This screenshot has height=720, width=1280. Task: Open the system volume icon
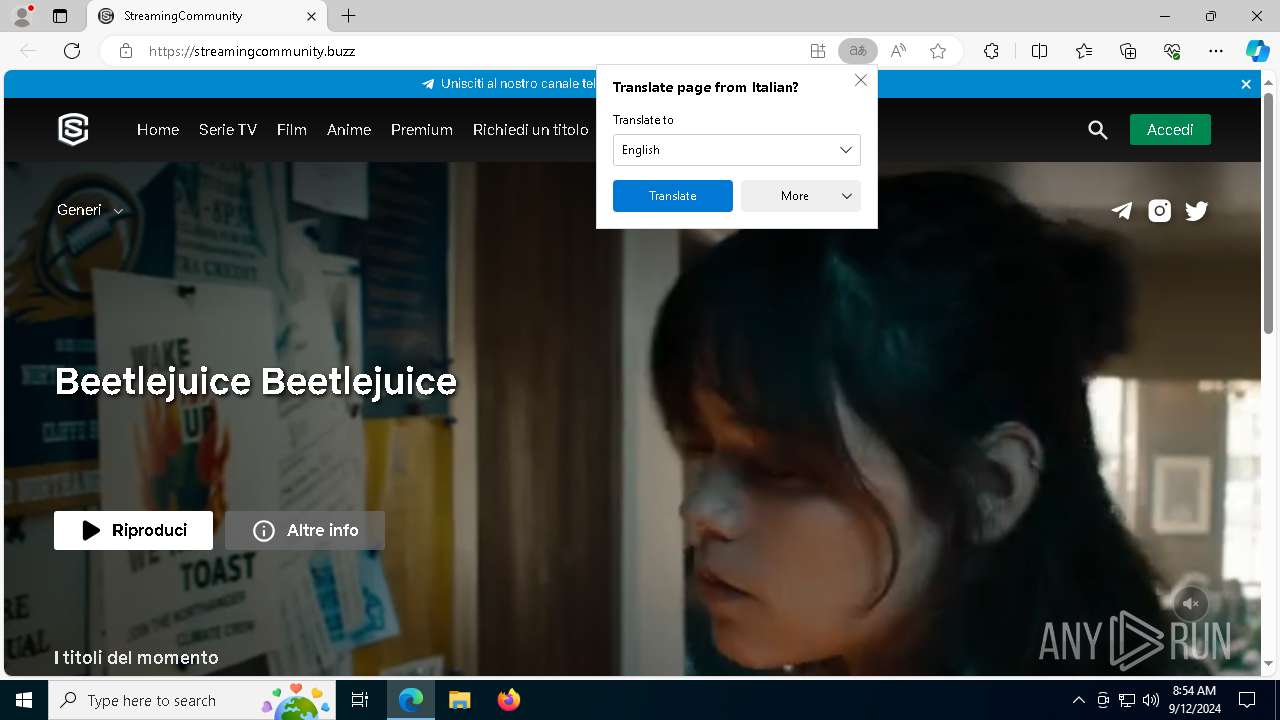click(x=1151, y=700)
